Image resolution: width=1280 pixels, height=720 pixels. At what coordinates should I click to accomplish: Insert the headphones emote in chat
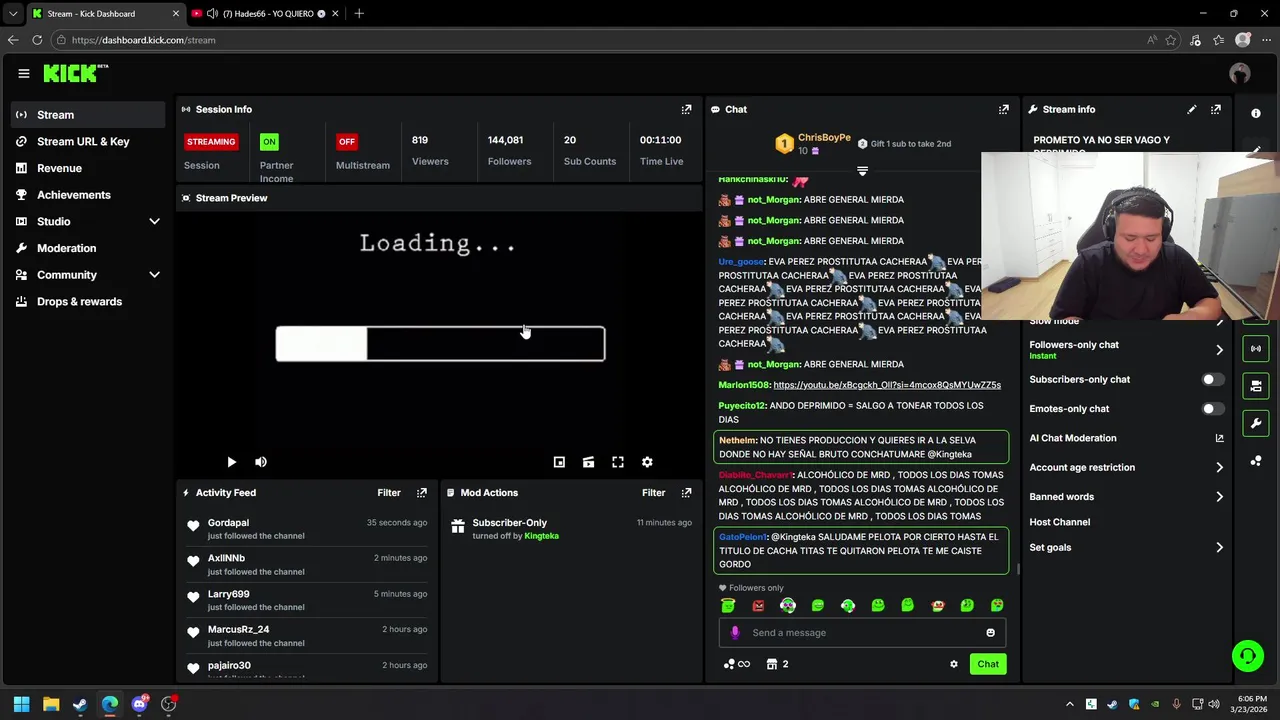coord(788,605)
